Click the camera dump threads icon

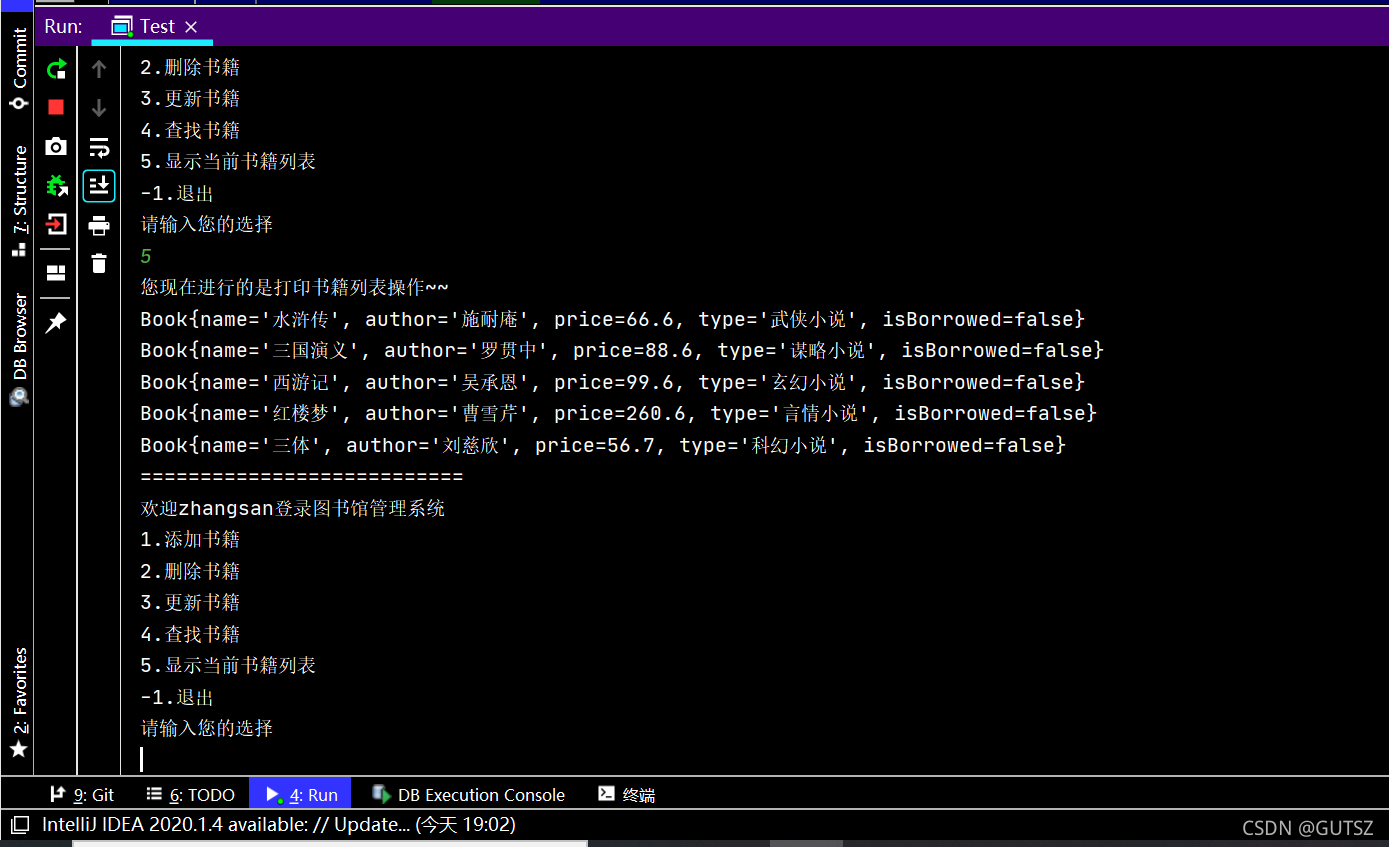point(56,146)
